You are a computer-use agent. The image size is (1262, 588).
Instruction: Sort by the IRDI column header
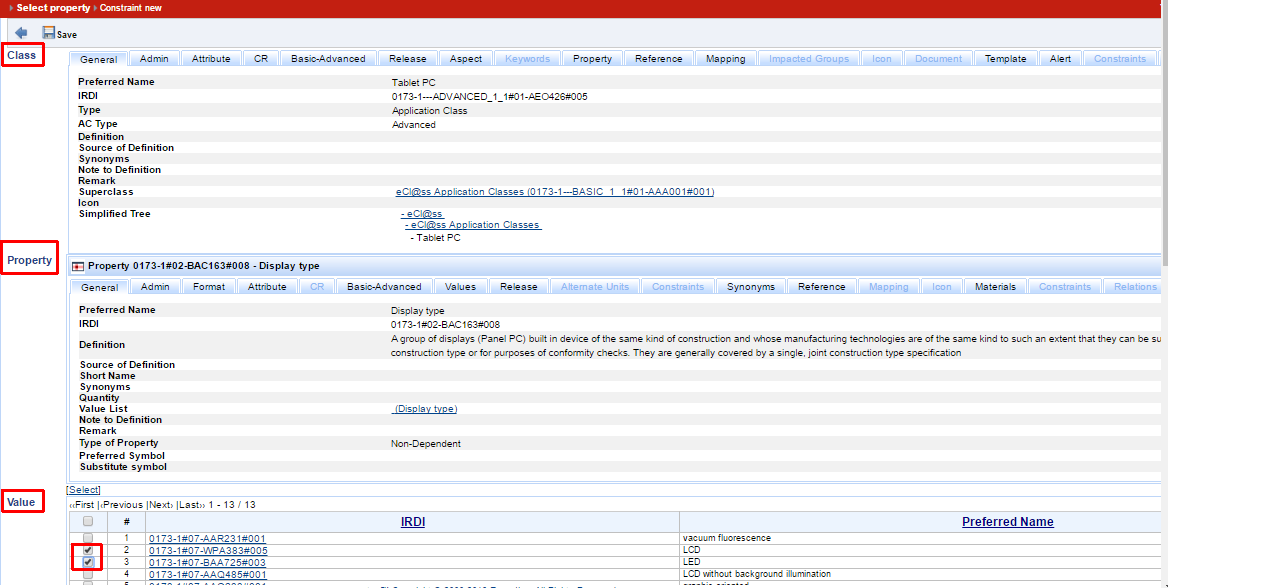pyautogui.click(x=412, y=522)
